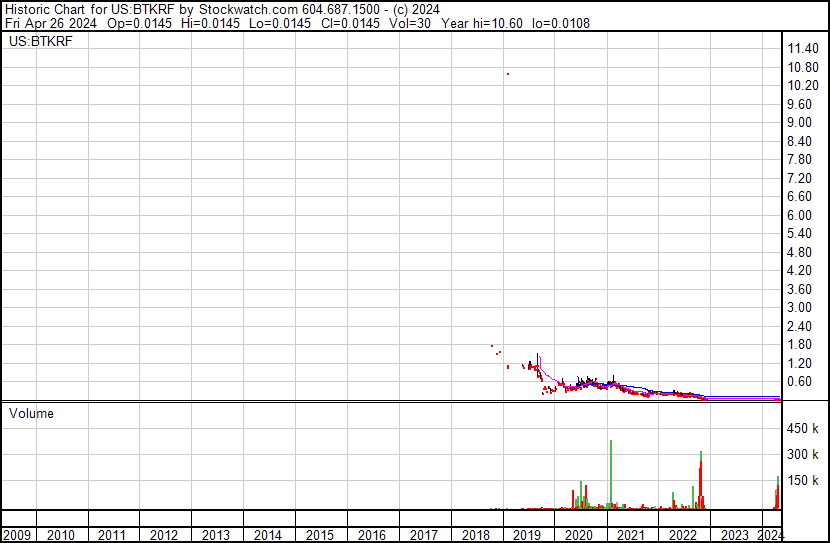The width and height of the screenshot is (830, 543).
Task: Click the 10.80 price axis value
Action: coord(803,67)
